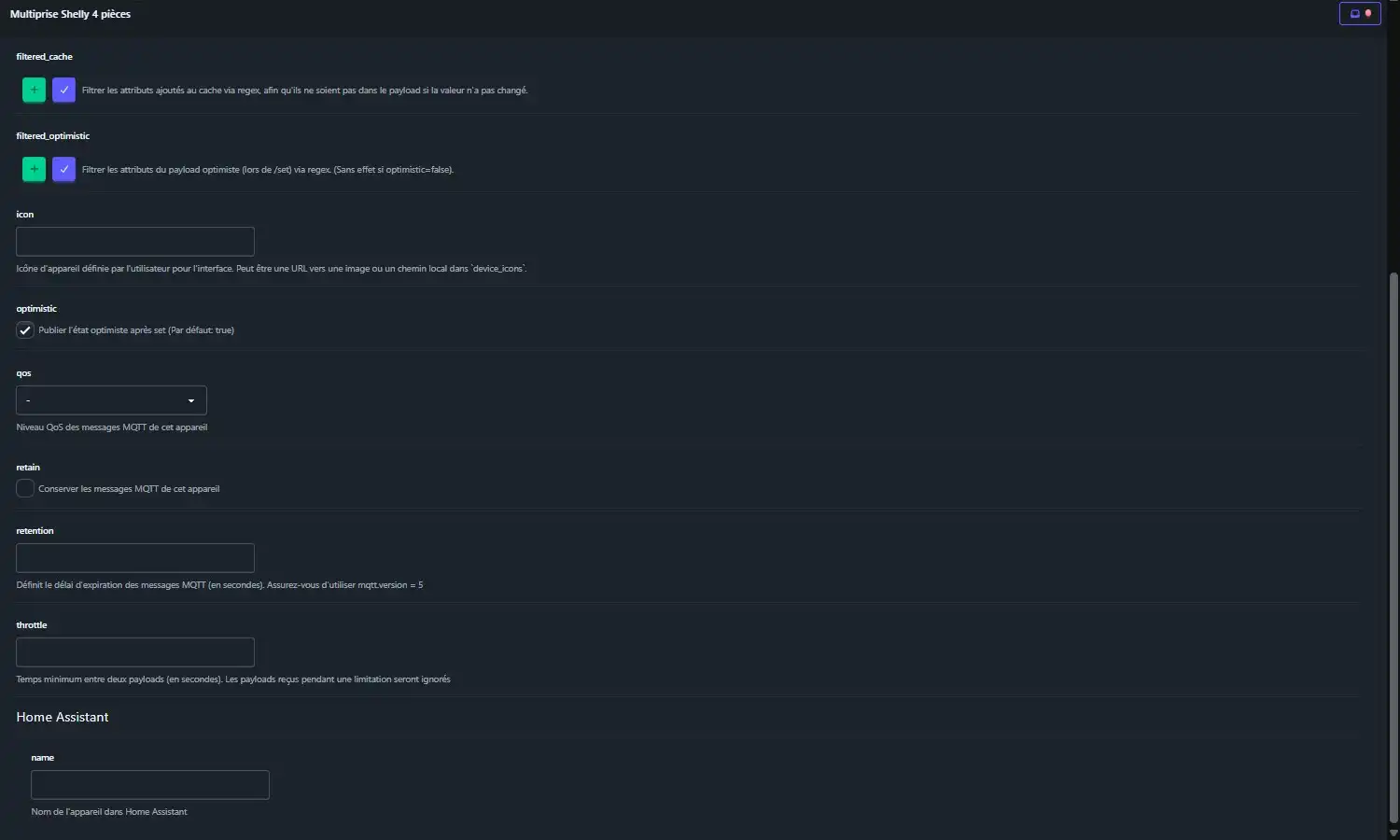Click the vertical scrollbar thumb

click(x=1393, y=541)
